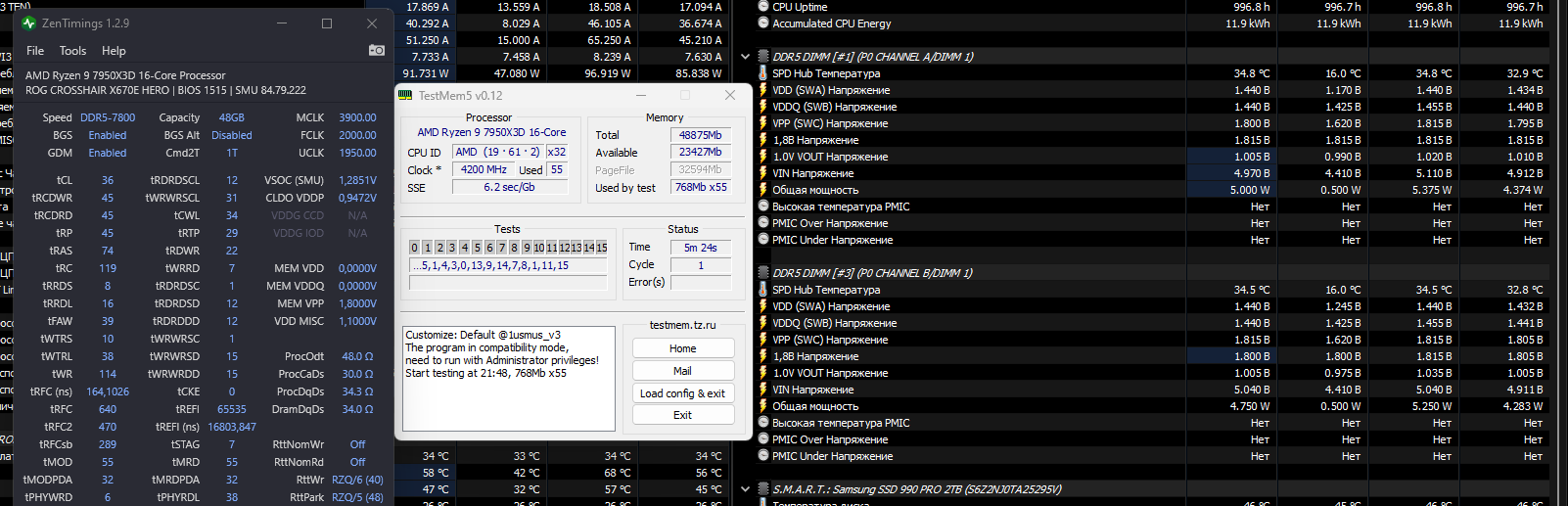Click the ZenTimings camera screenshot icon
This screenshot has width=1568, height=506.
tap(376, 50)
